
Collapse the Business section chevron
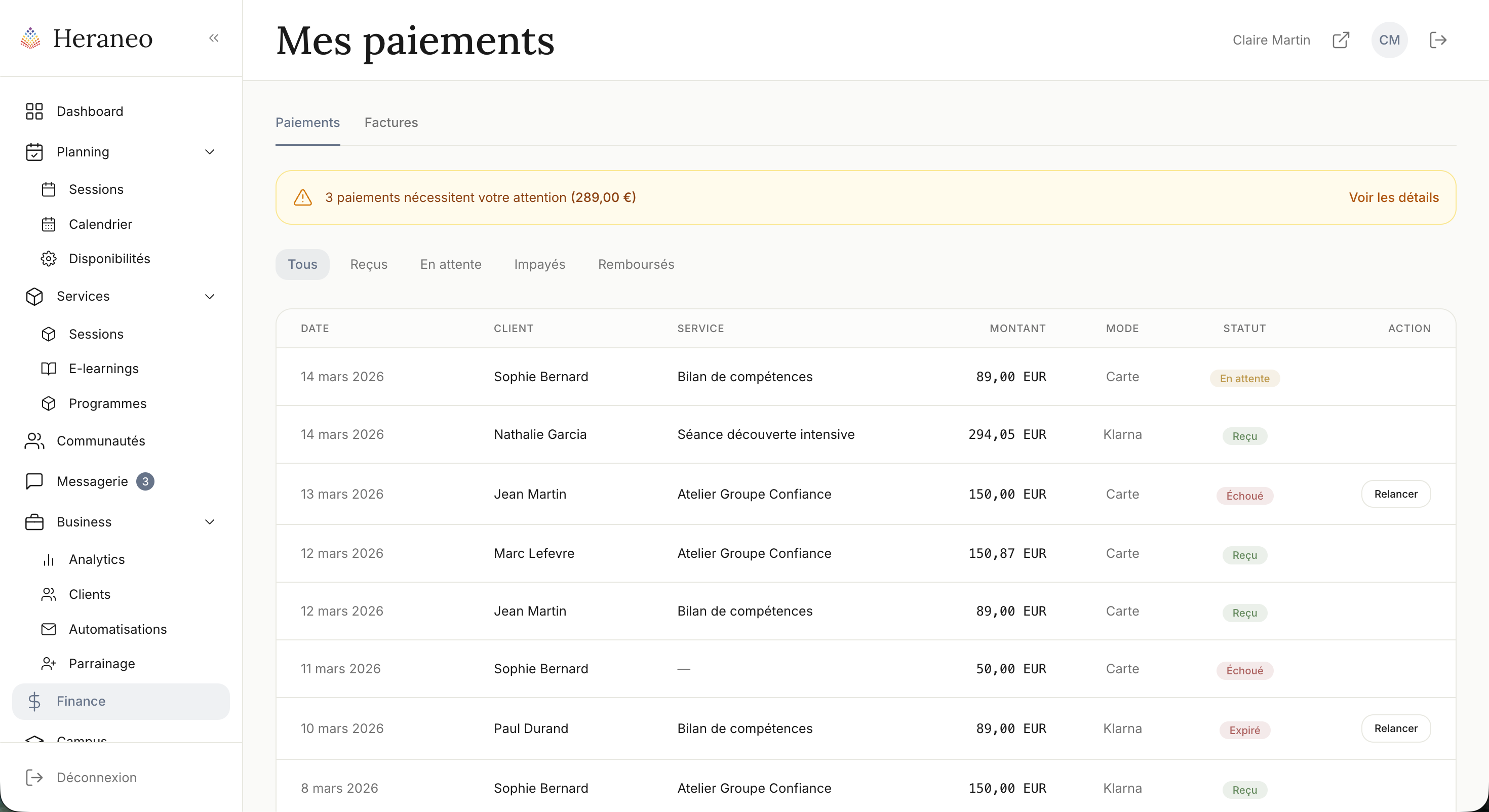click(210, 522)
